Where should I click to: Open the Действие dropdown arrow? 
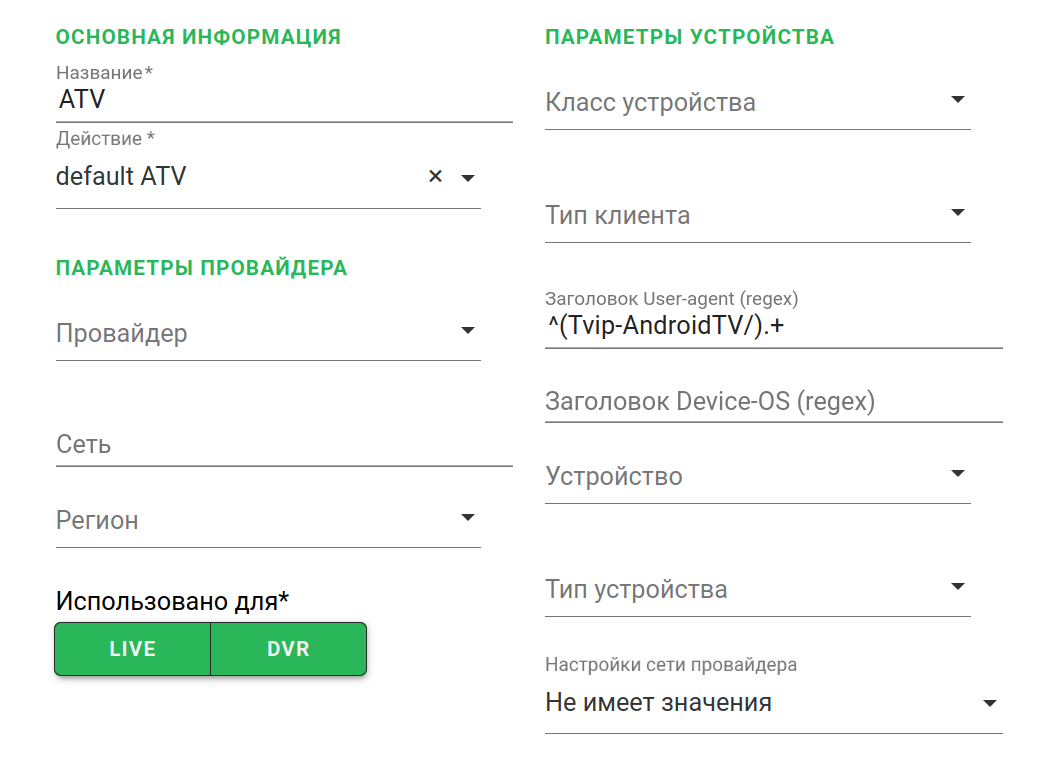pyautogui.click(x=467, y=178)
